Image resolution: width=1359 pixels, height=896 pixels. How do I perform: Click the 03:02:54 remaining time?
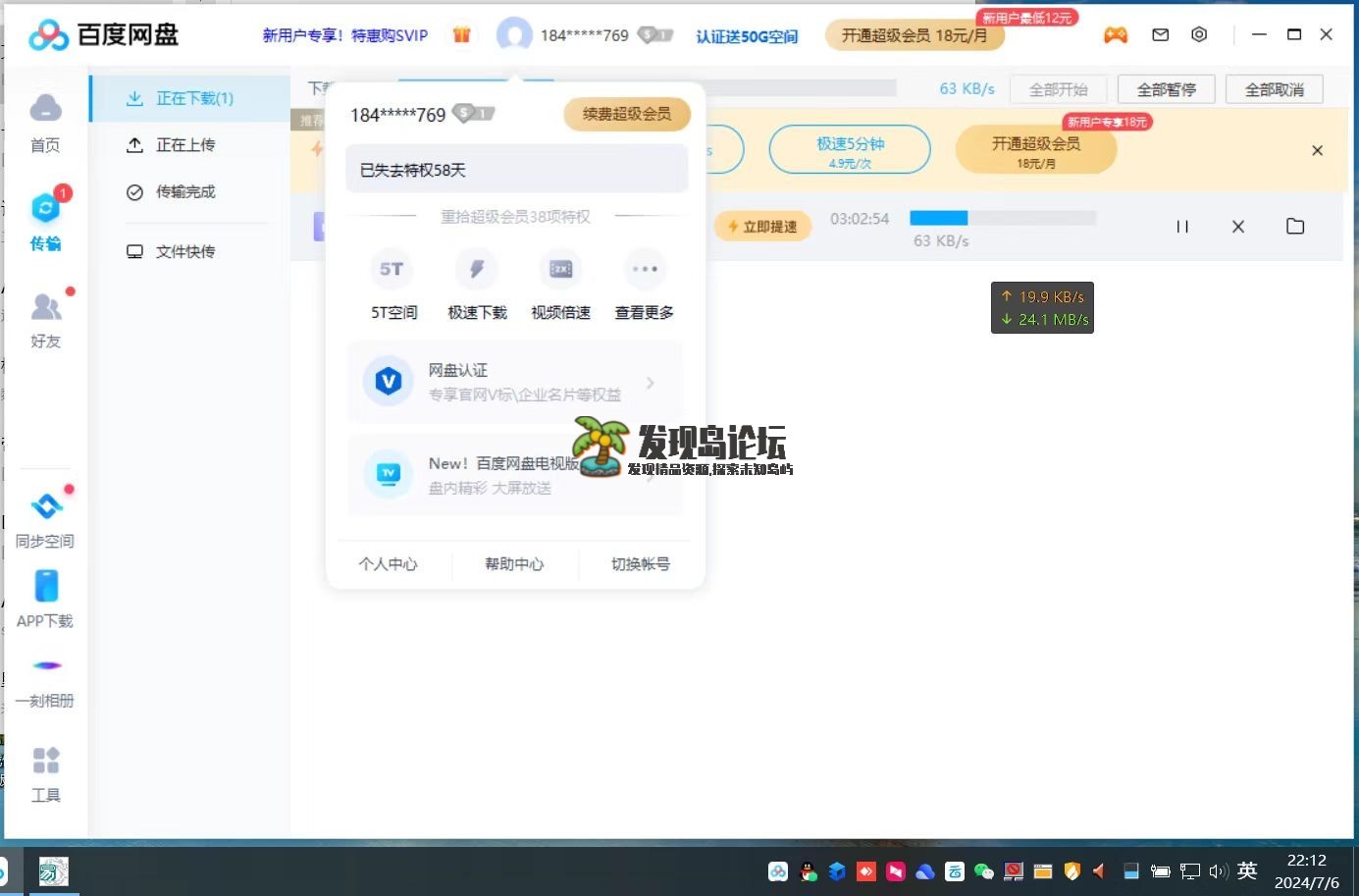click(x=860, y=219)
